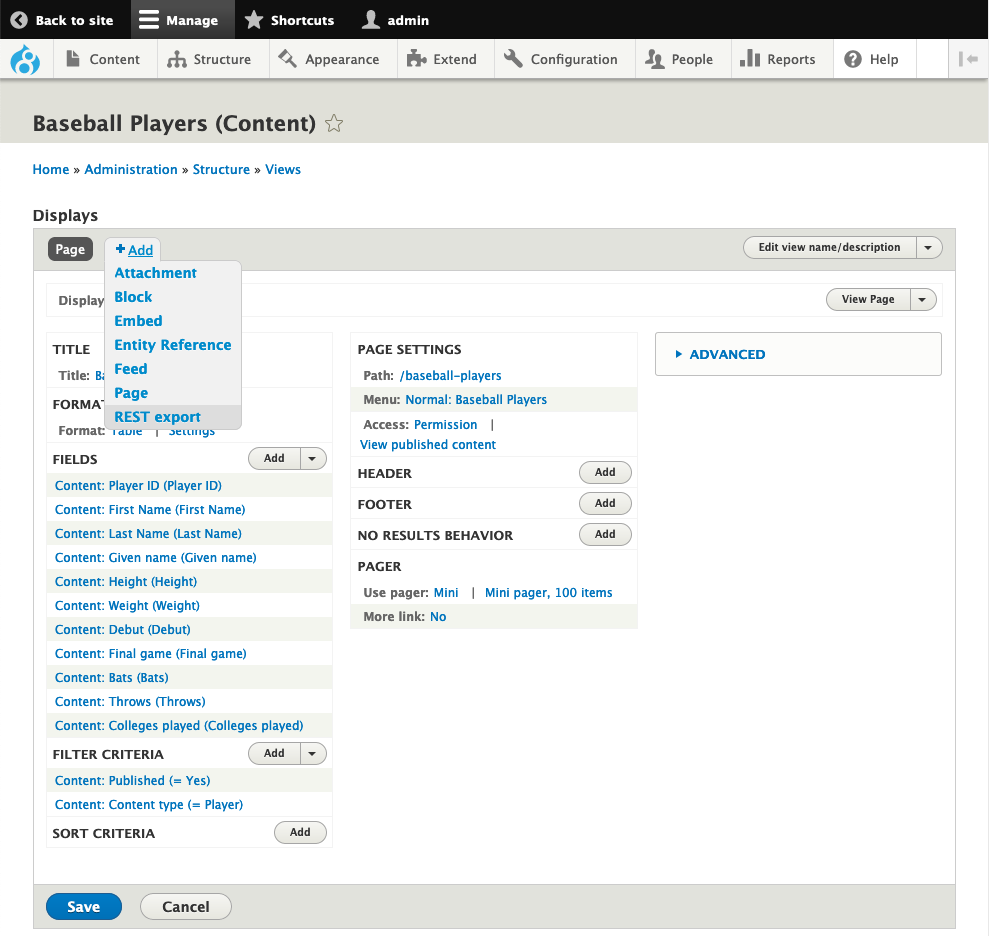Toggle the favorite star beside Baseball Players
The width and height of the screenshot is (989, 936).
[x=333, y=123]
